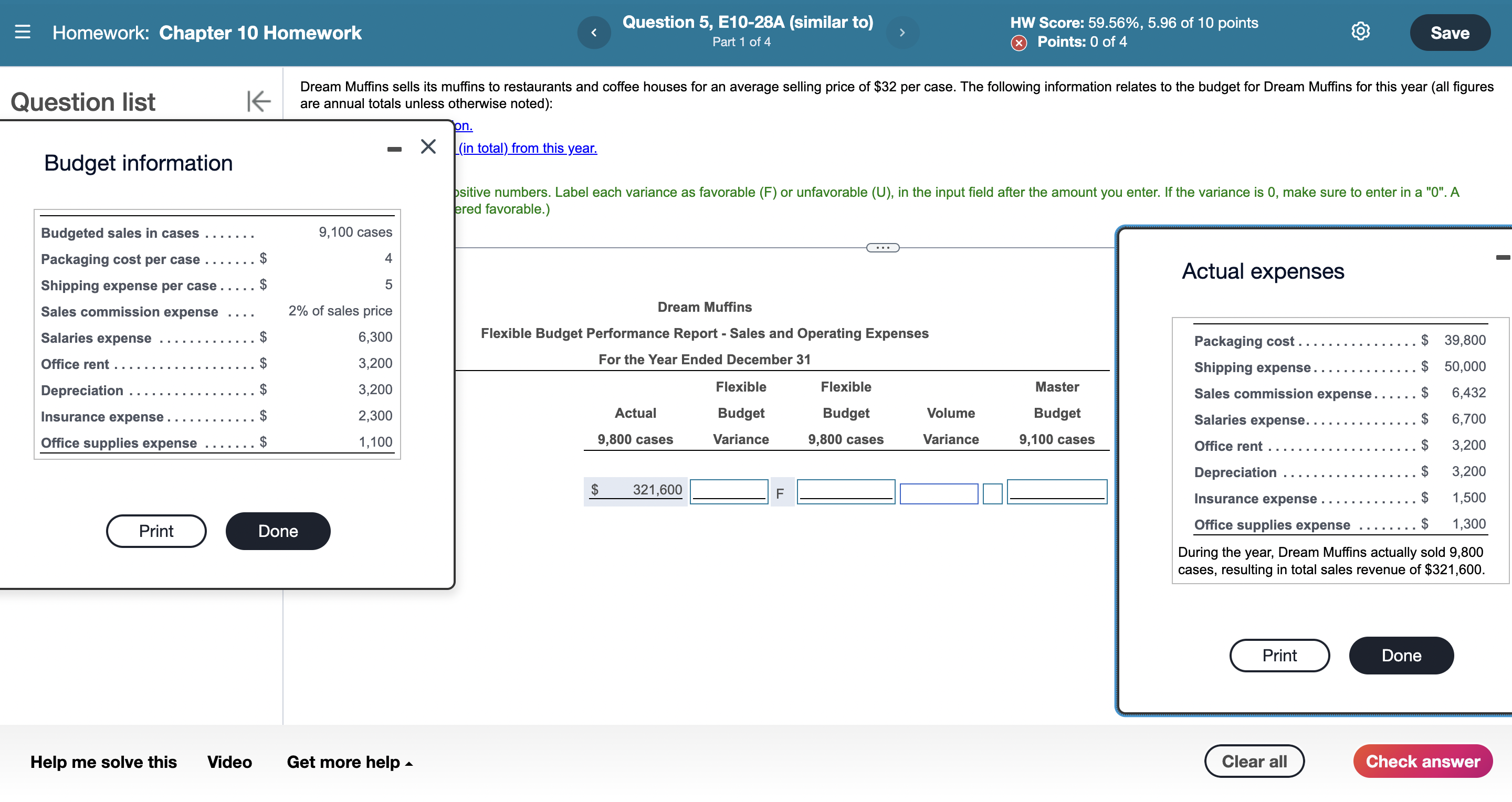This screenshot has height=802, width=1512.
Task: Click the Actual expenses minimize icon
Action: tap(1503, 257)
